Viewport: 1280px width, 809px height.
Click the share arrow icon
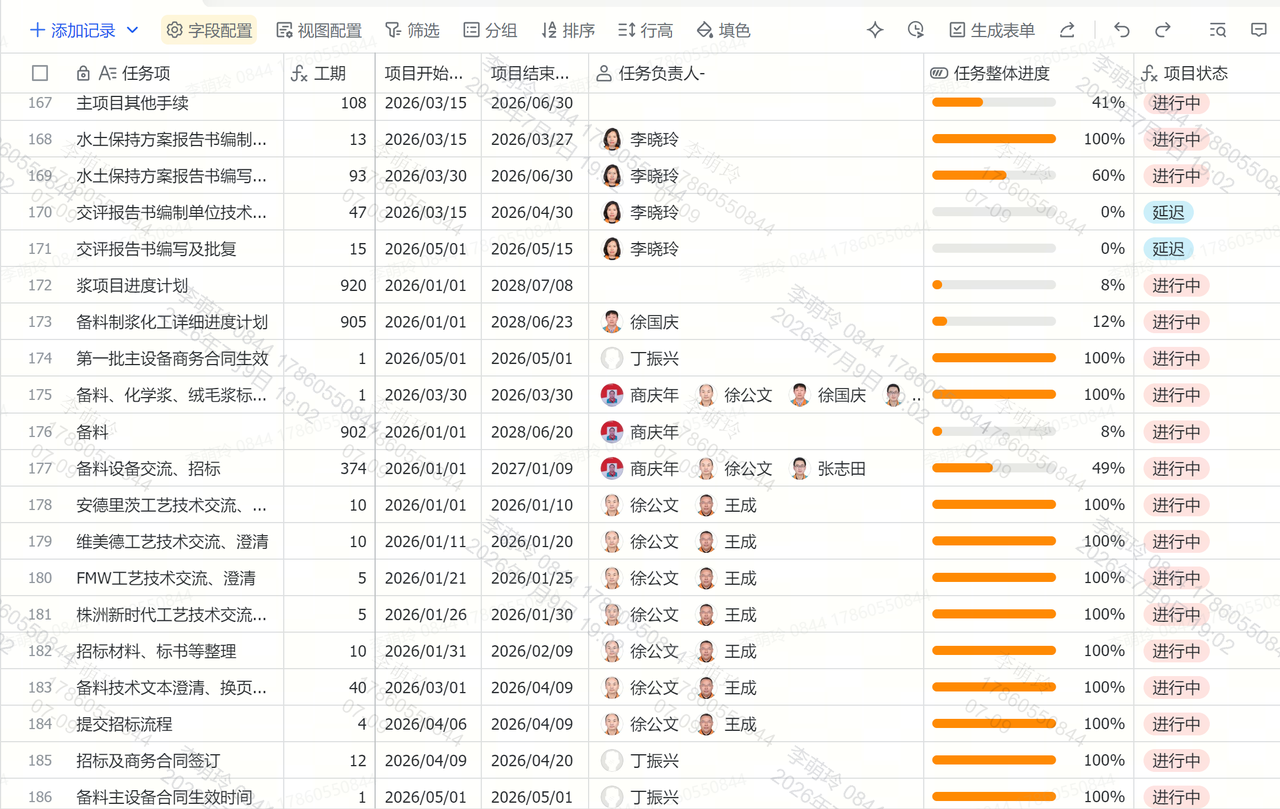[1067, 30]
